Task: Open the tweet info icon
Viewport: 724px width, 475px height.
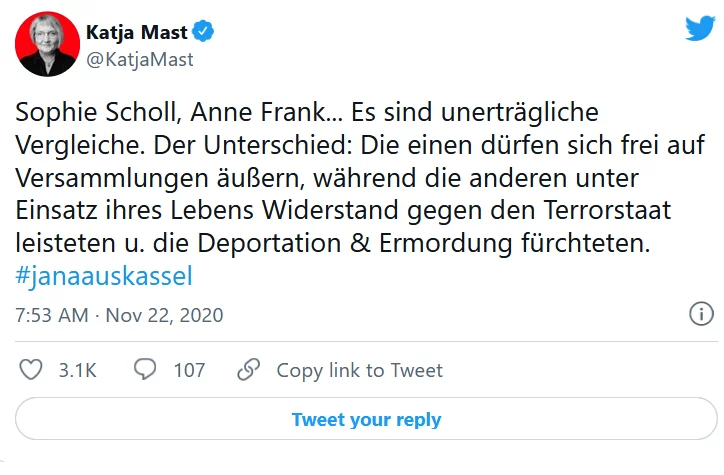Action: [x=701, y=315]
